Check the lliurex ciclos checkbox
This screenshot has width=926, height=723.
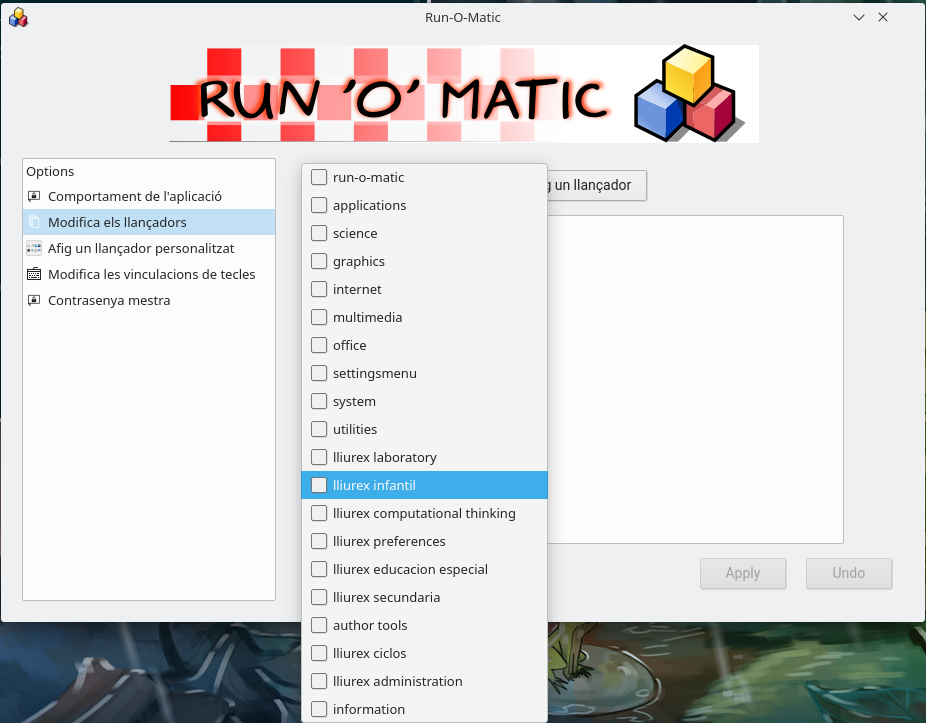319,653
